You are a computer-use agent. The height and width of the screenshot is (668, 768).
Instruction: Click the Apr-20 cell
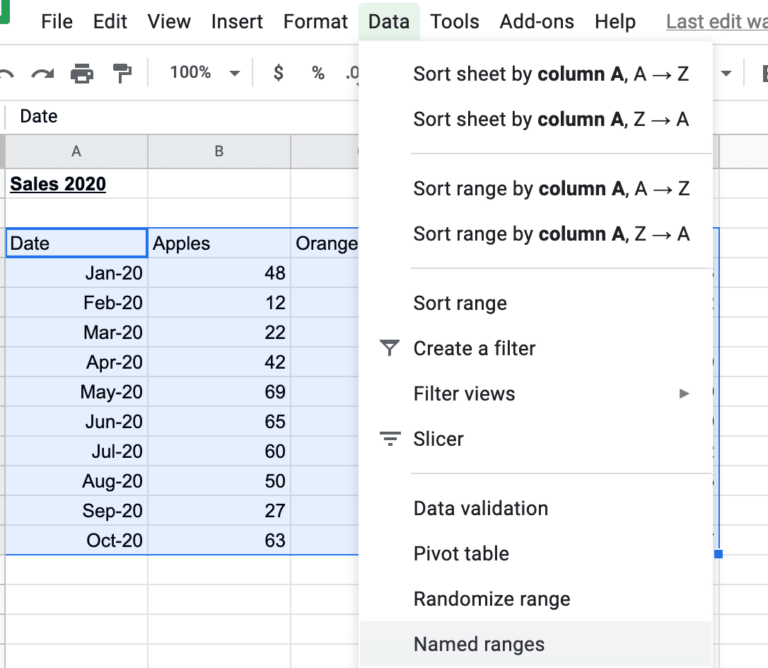click(x=76, y=362)
